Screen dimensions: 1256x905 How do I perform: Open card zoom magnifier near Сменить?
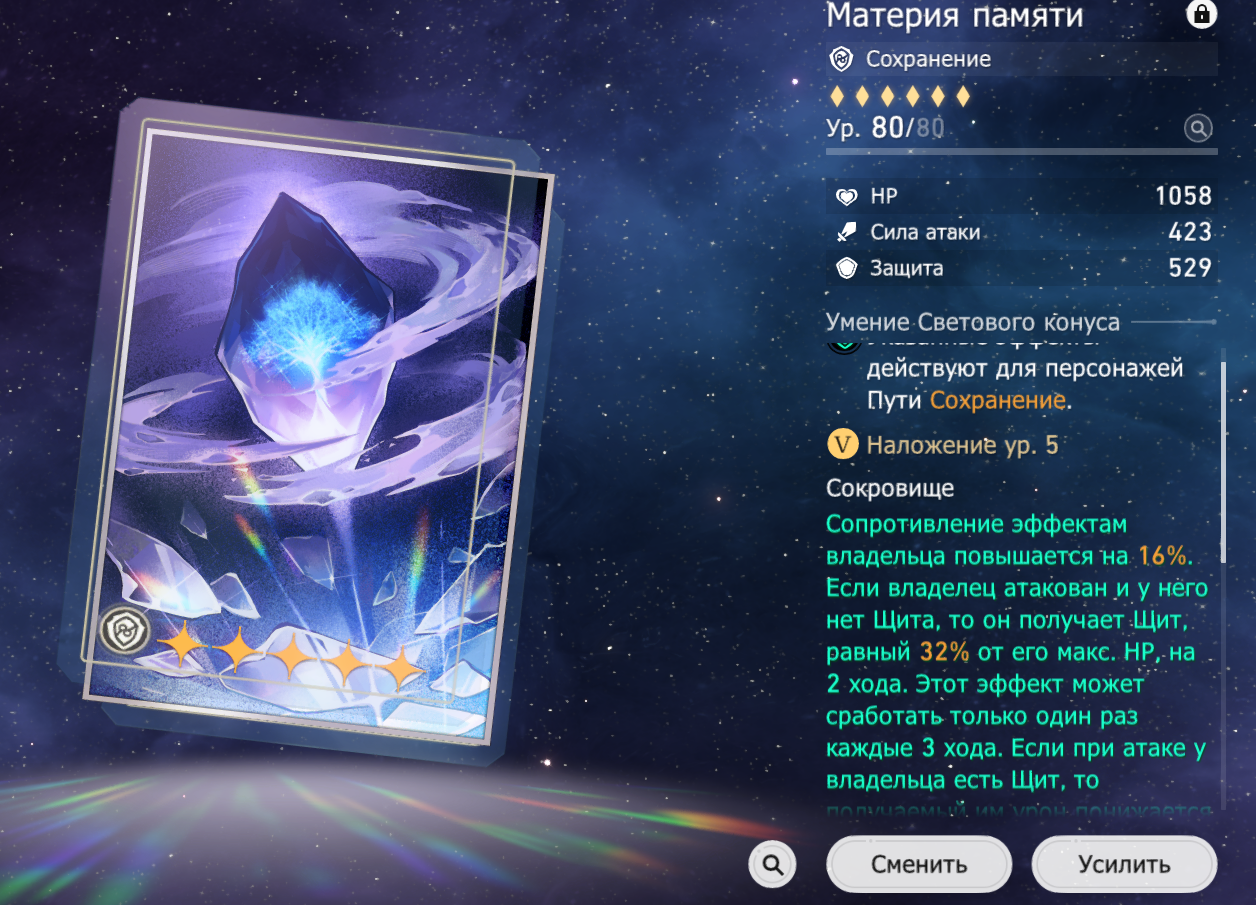pos(772,865)
